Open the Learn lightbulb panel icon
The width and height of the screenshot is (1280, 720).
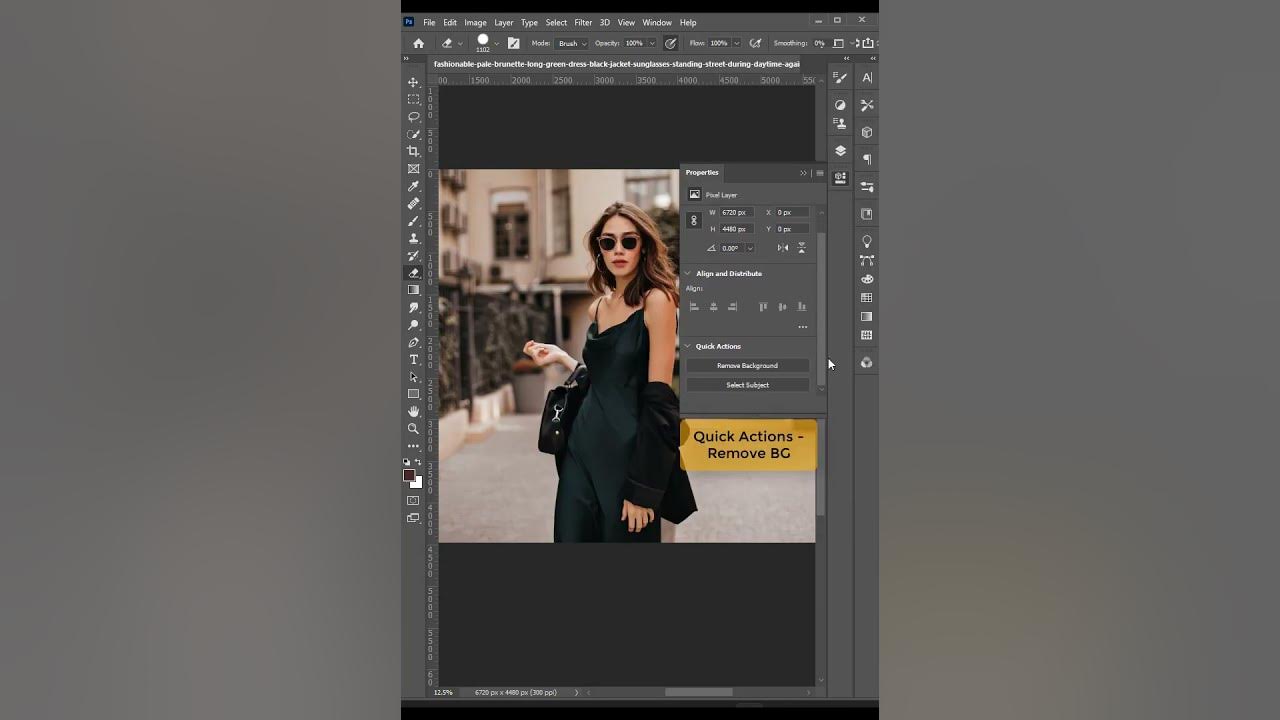click(867, 241)
